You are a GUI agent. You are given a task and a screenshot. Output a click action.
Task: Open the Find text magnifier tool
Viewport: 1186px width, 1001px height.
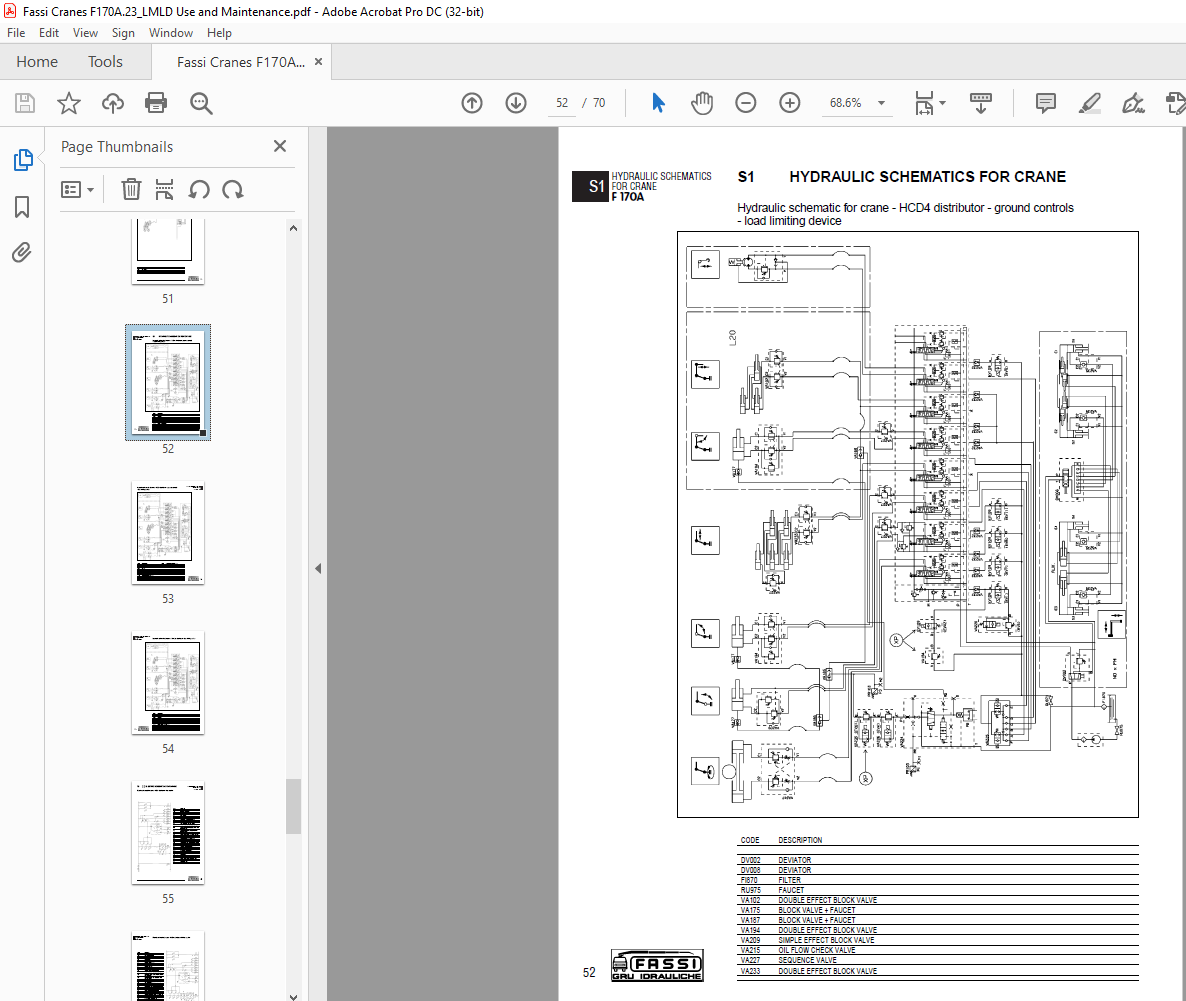[x=201, y=103]
